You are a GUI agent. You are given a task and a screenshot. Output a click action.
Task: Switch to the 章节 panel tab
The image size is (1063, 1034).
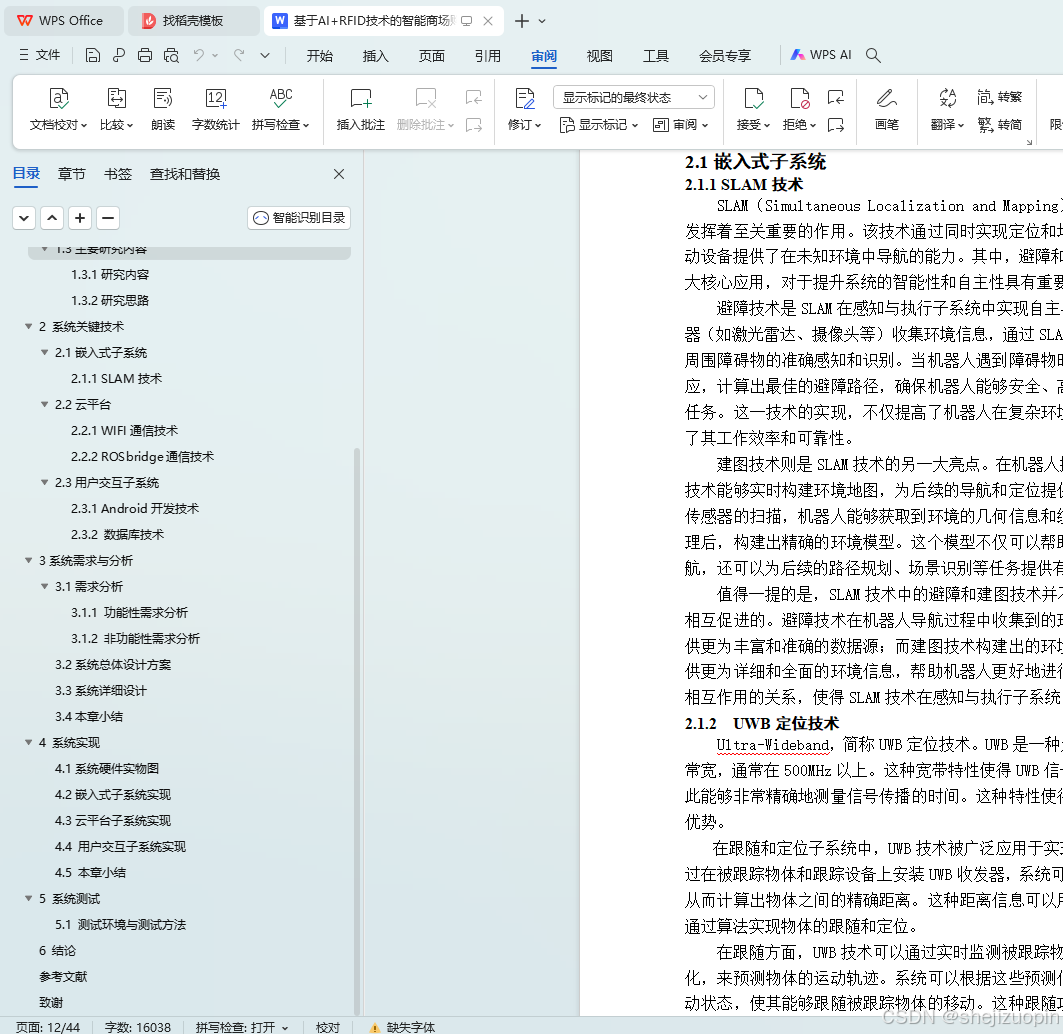71,174
